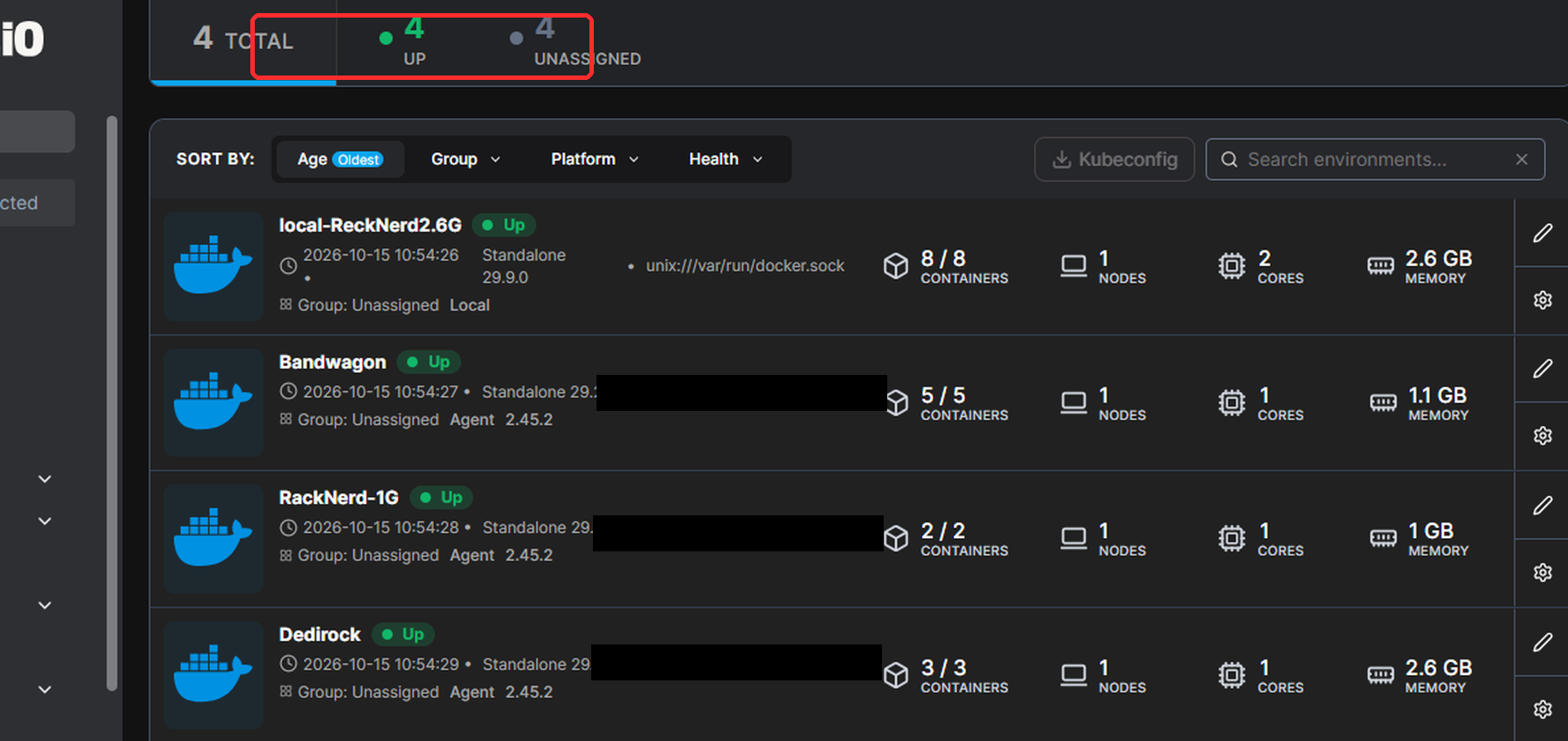This screenshot has height=741, width=1568.
Task: Click the Up status badge next to Bandwagon
Action: [x=429, y=362]
